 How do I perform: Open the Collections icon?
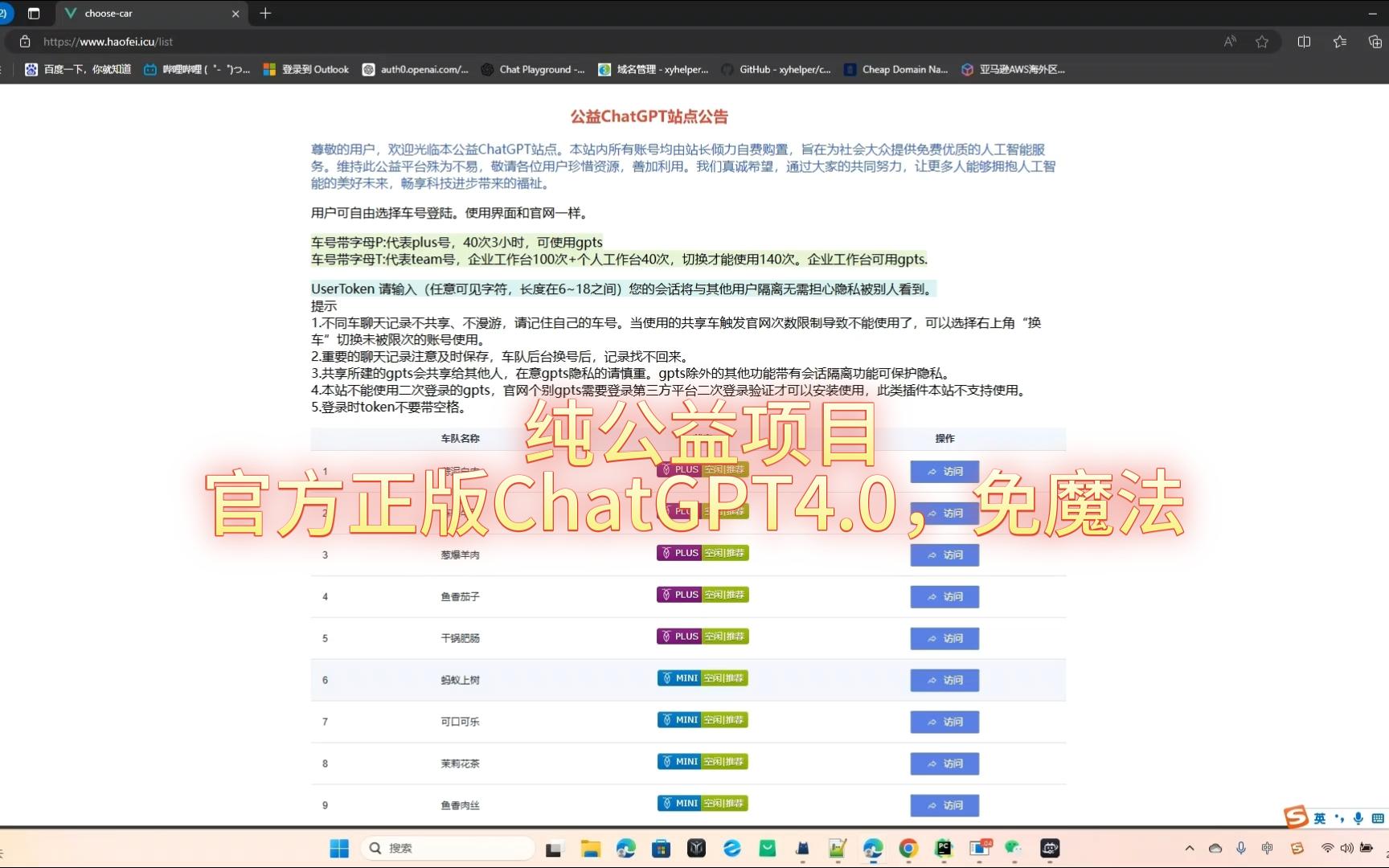click(1375, 42)
